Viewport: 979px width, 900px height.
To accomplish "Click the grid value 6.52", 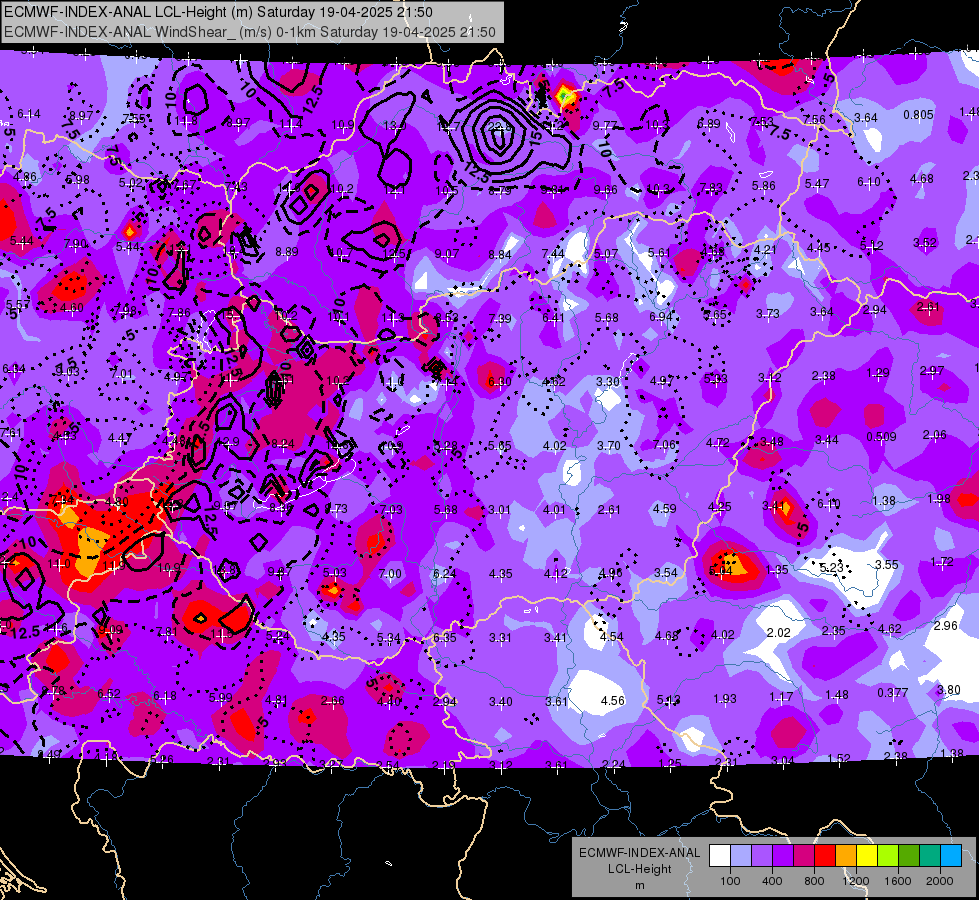I will coord(109,693).
